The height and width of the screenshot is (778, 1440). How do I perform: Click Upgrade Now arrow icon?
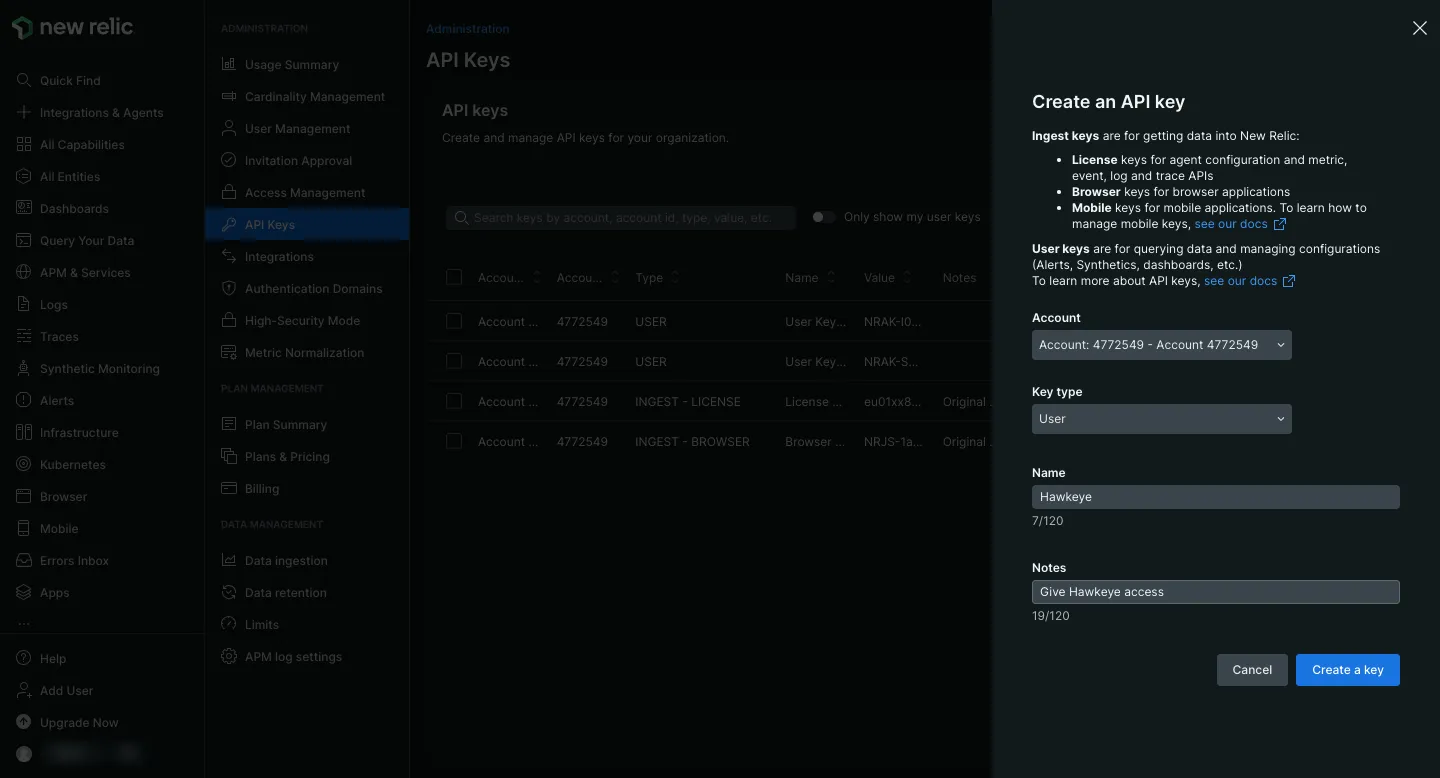pos(24,723)
